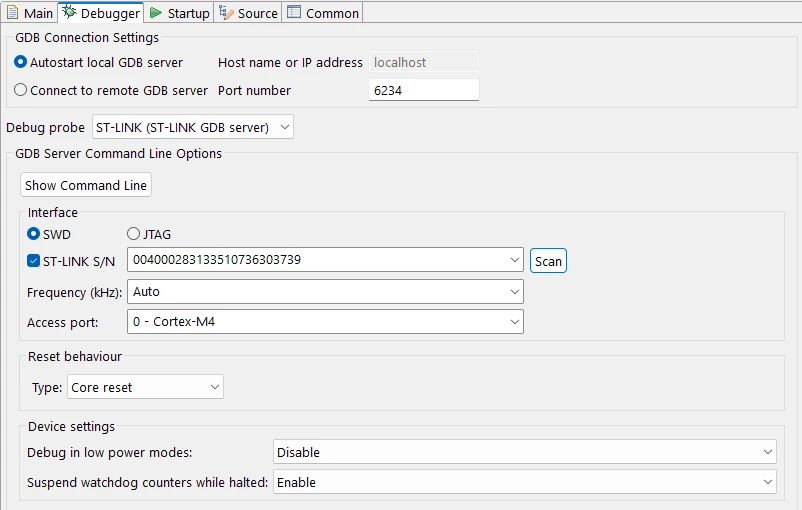Click the GDB Server Command Line Options heading
The height and width of the screenshot is (510, 802).
119,153
